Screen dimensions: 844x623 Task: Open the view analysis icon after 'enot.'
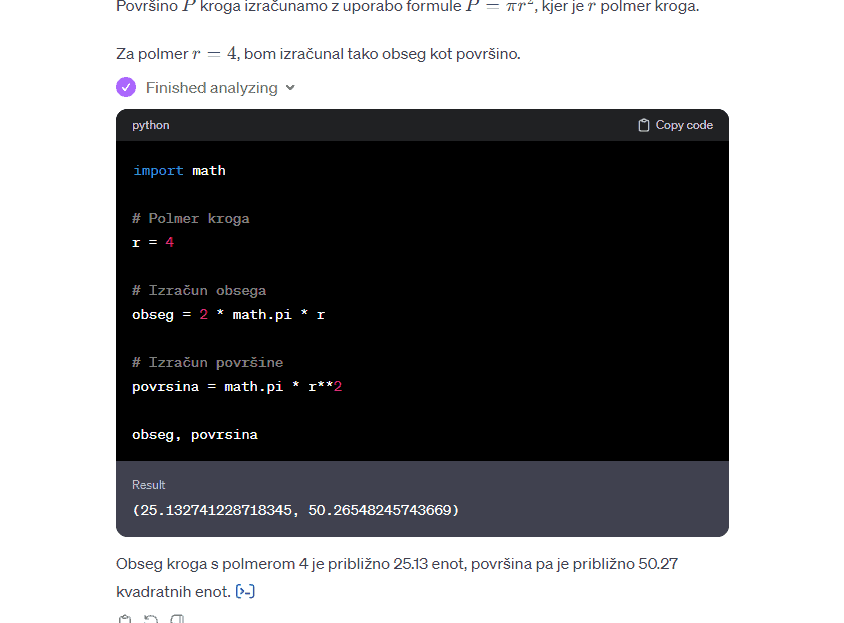[245, 592]
